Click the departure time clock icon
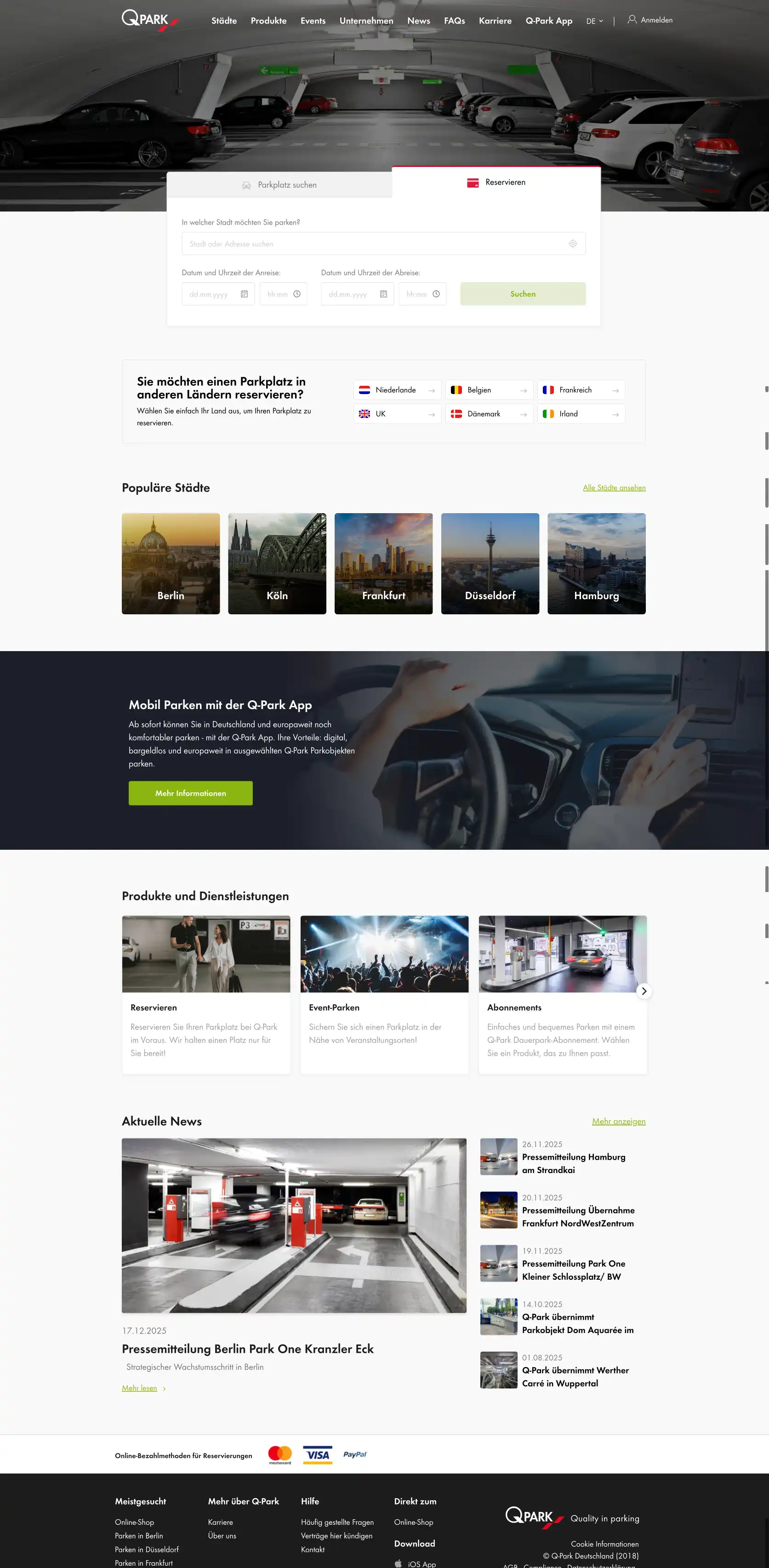The width and height of the screenshot is (769, 1568). (436, 294)
